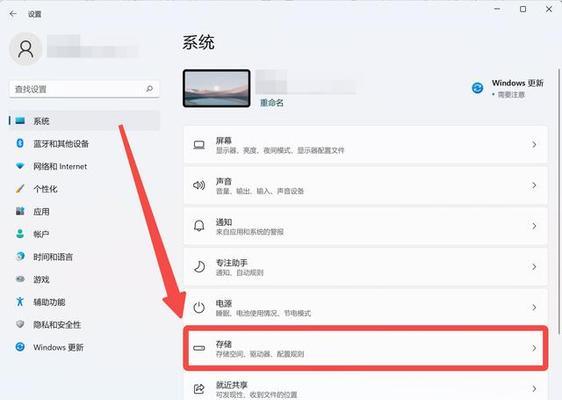Click the moon icon for 专注助手
Screen dimensions: 562x400
[199, 267]
